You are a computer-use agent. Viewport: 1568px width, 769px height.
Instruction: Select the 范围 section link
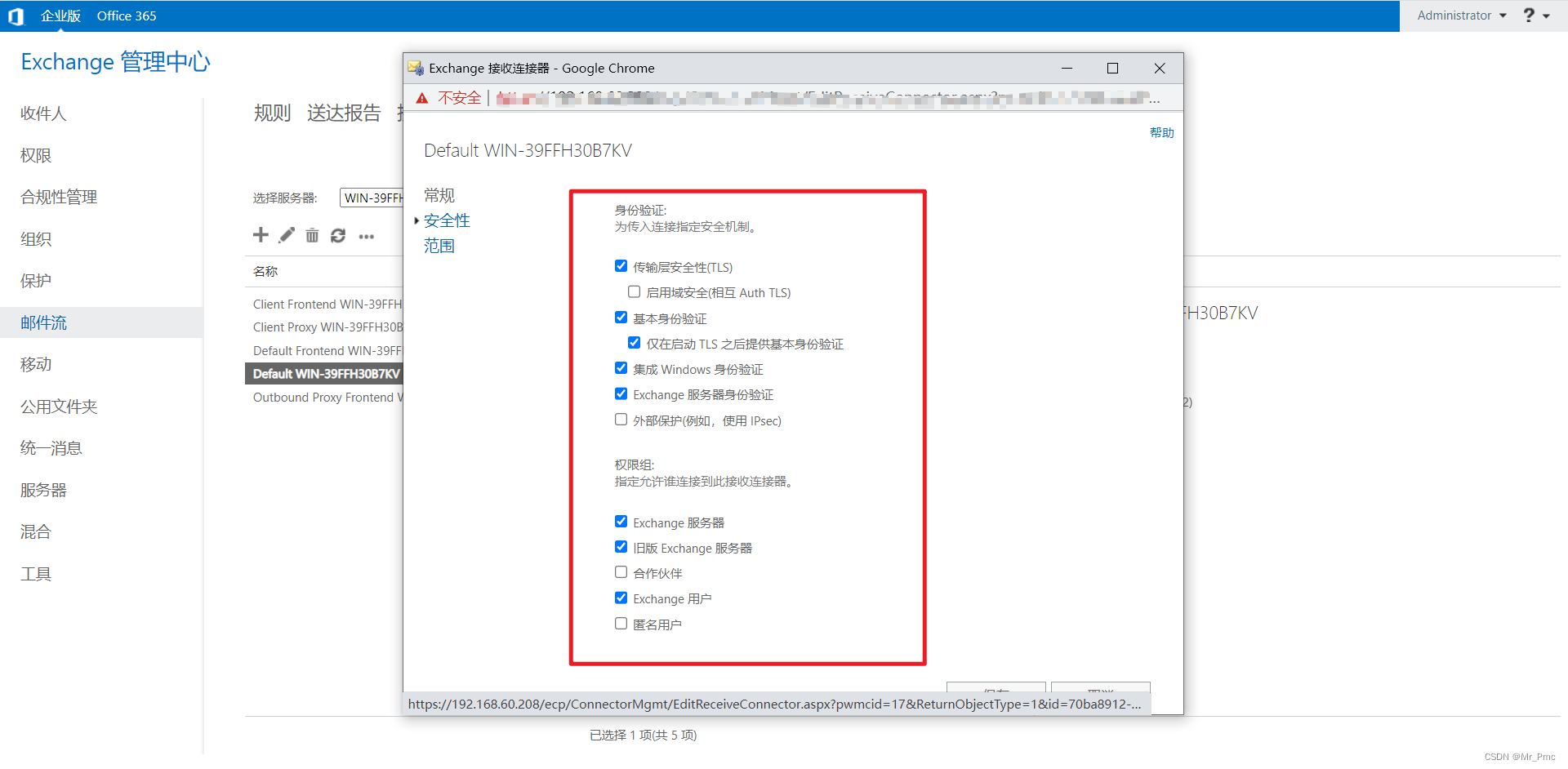click(439, 245)
